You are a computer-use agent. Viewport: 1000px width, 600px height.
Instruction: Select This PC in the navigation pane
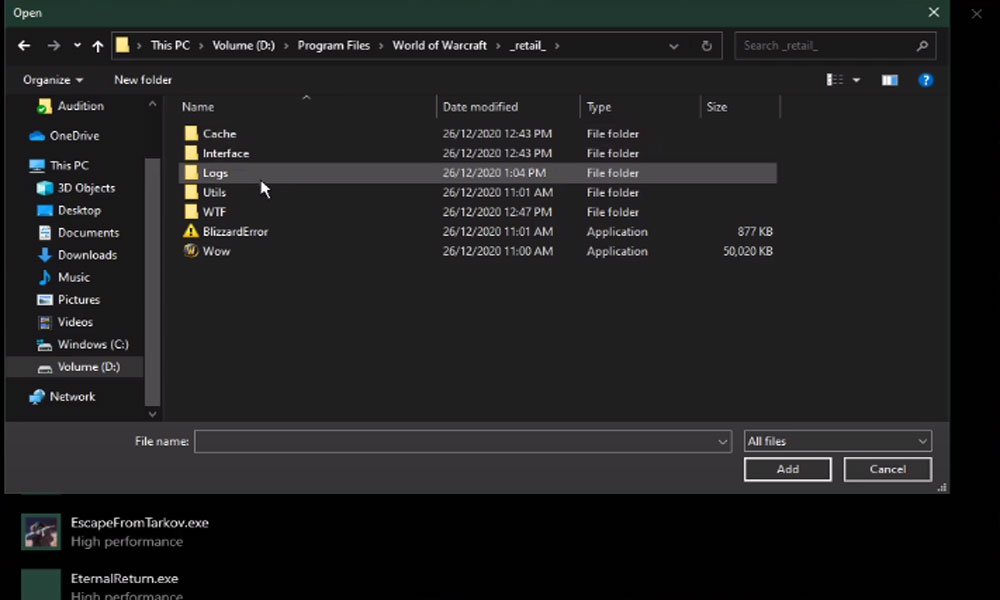59,165
